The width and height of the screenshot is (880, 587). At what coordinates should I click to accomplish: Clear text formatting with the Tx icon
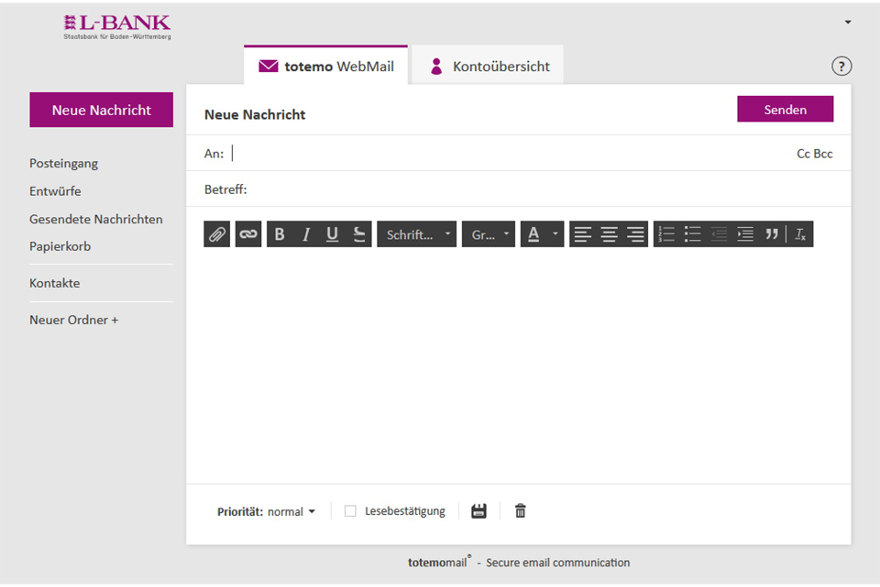point(800,234)
